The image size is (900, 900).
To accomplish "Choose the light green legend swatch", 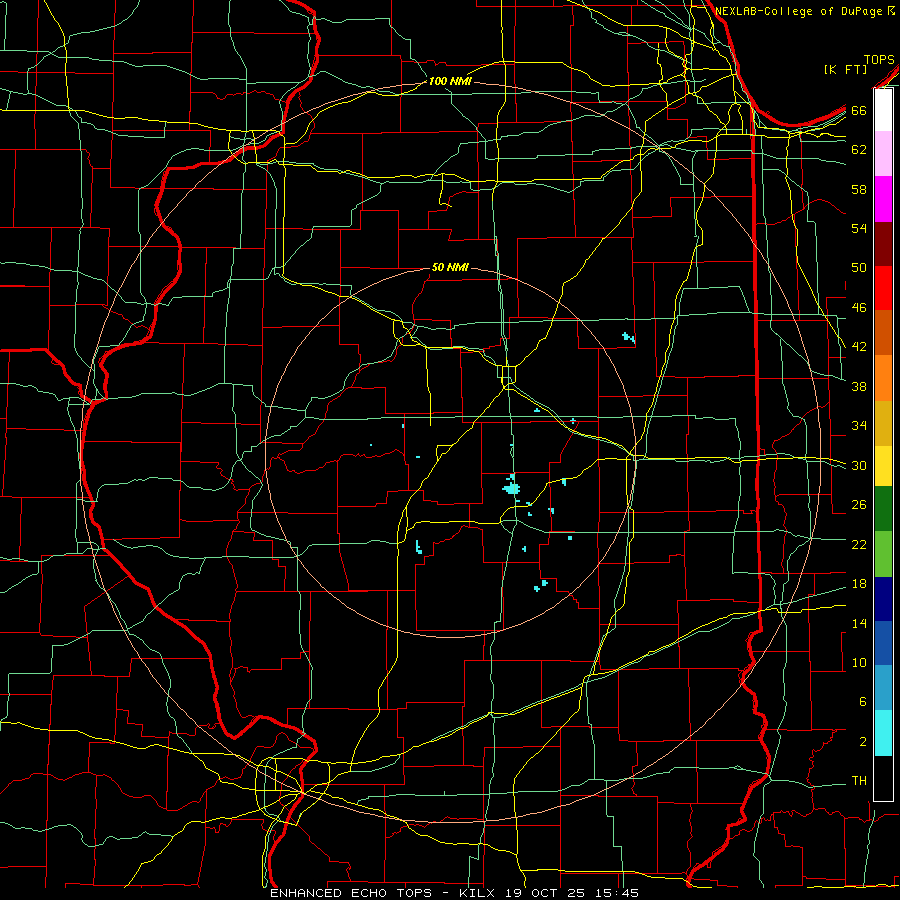I will (x=883, y=553).
